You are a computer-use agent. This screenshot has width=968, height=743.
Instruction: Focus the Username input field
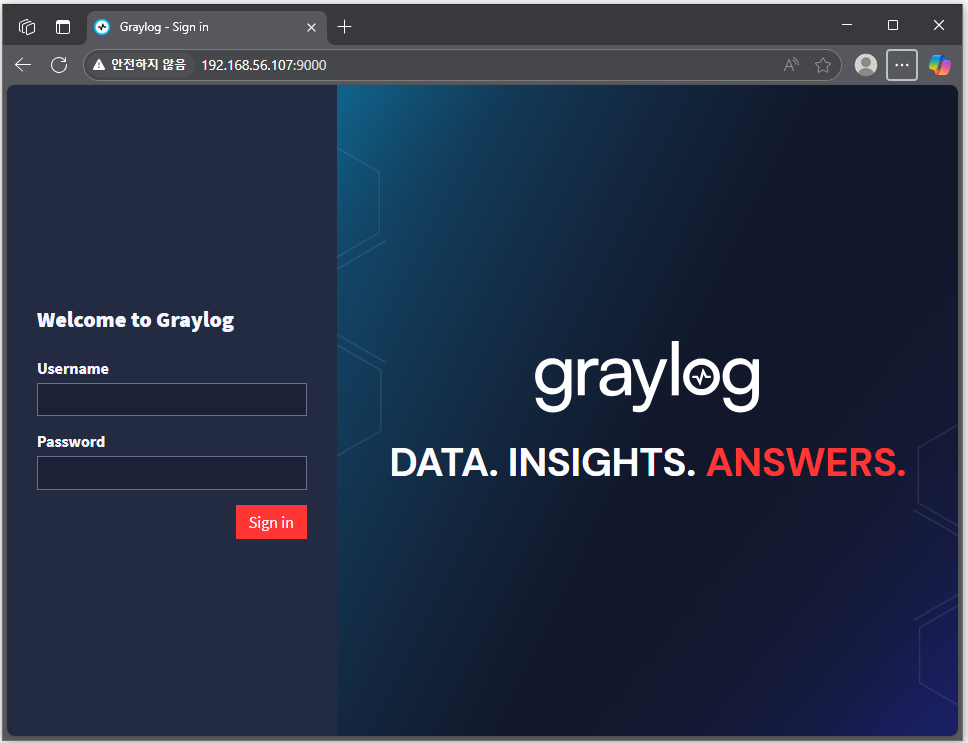172,399
